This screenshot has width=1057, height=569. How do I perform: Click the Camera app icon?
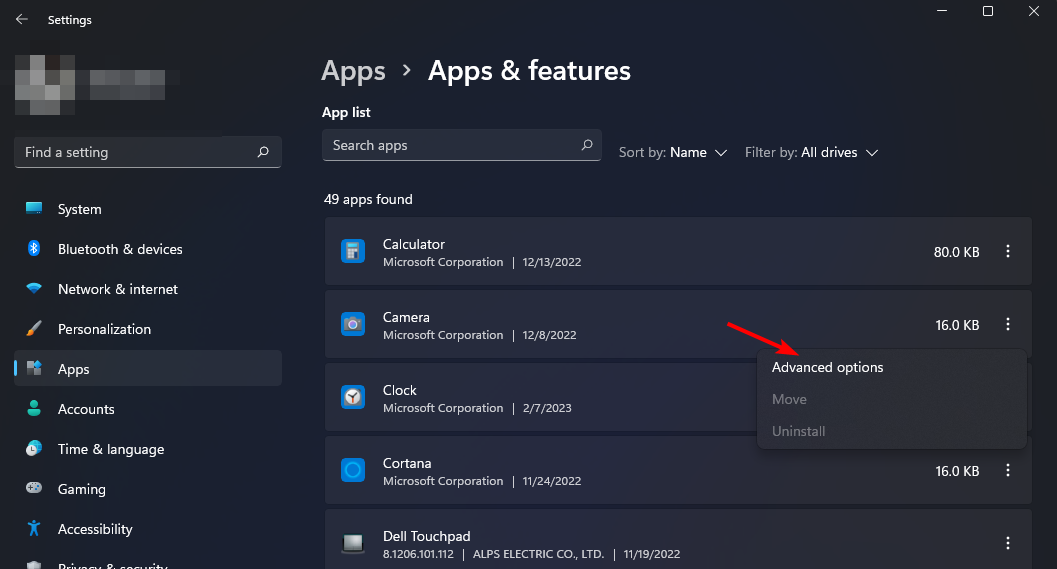(353, 325)
